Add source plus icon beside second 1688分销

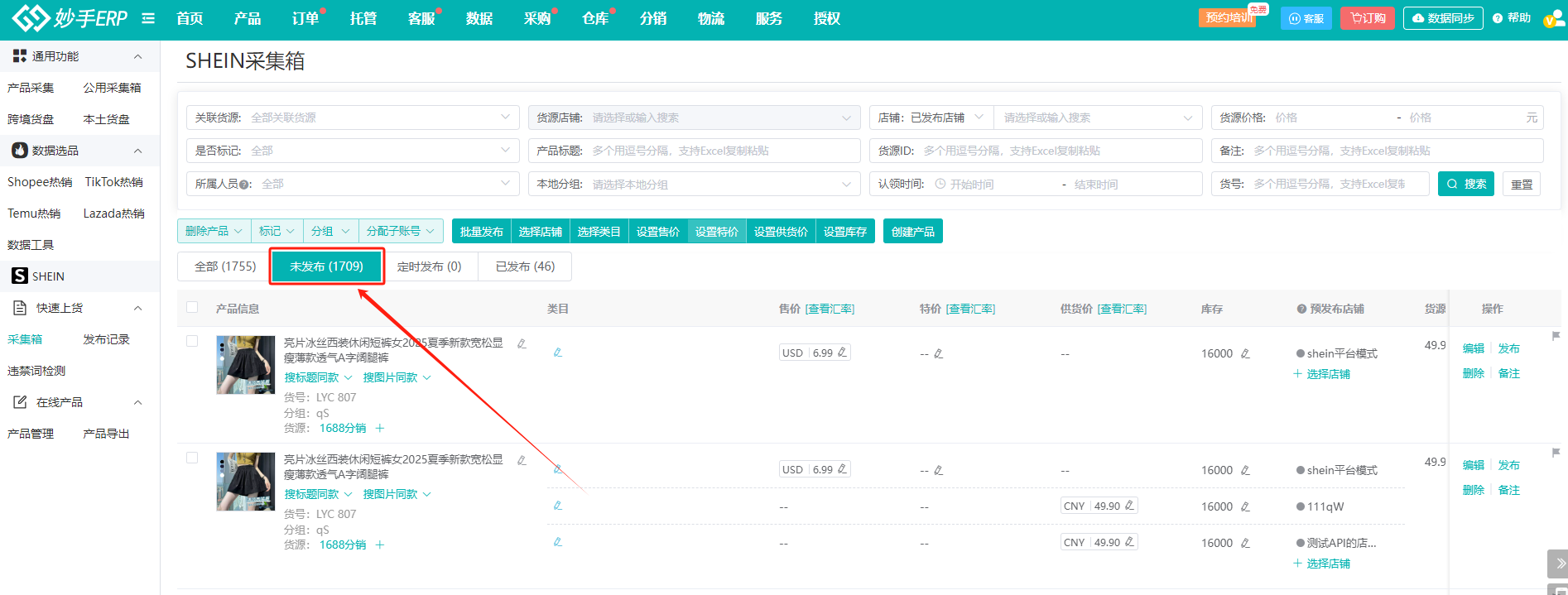[x=380, y=545]
